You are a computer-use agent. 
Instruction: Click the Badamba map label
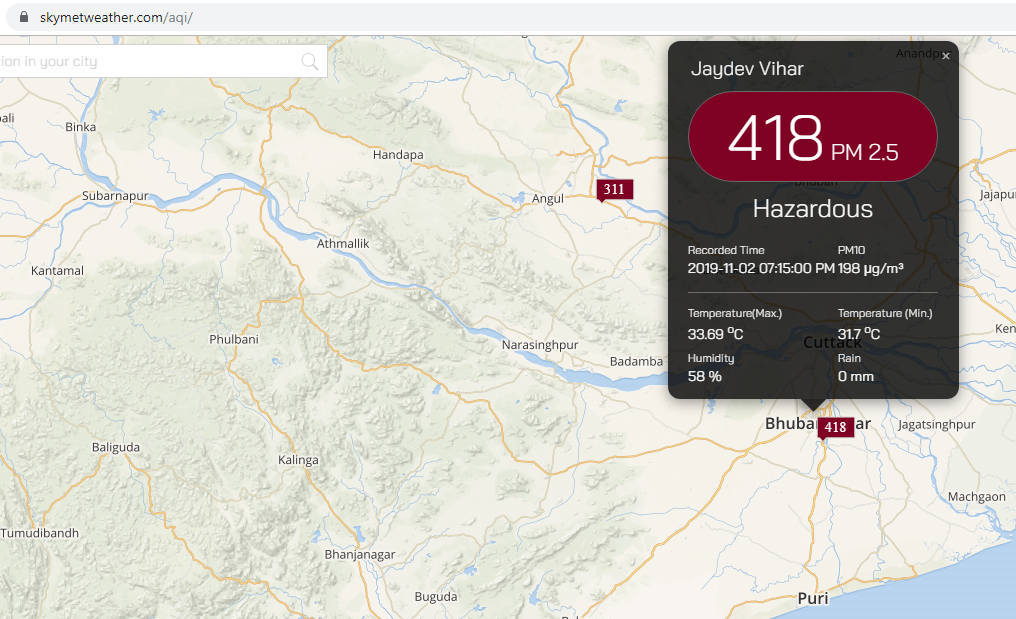point(636,362)
